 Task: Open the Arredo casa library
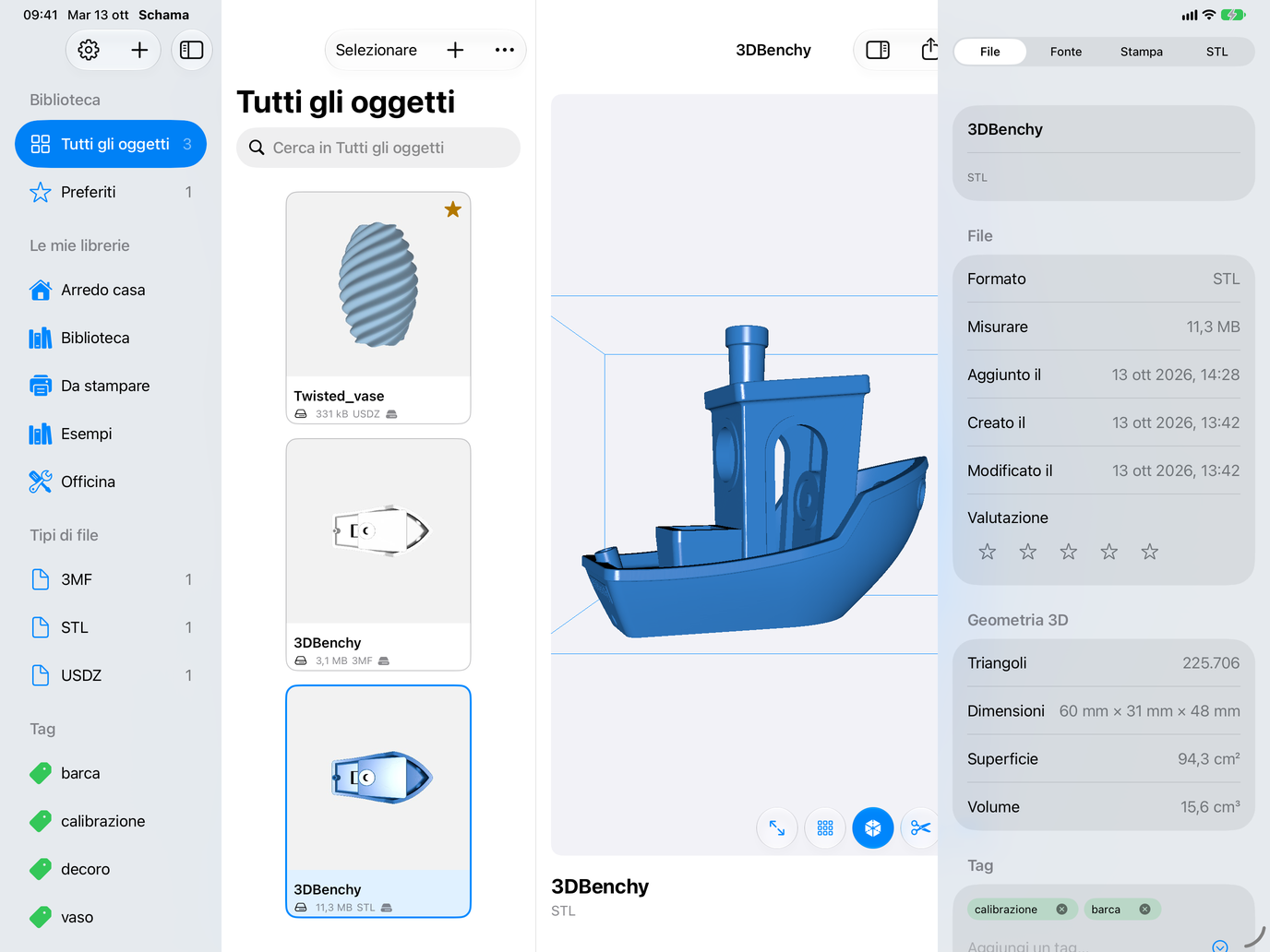click(111, 290)
